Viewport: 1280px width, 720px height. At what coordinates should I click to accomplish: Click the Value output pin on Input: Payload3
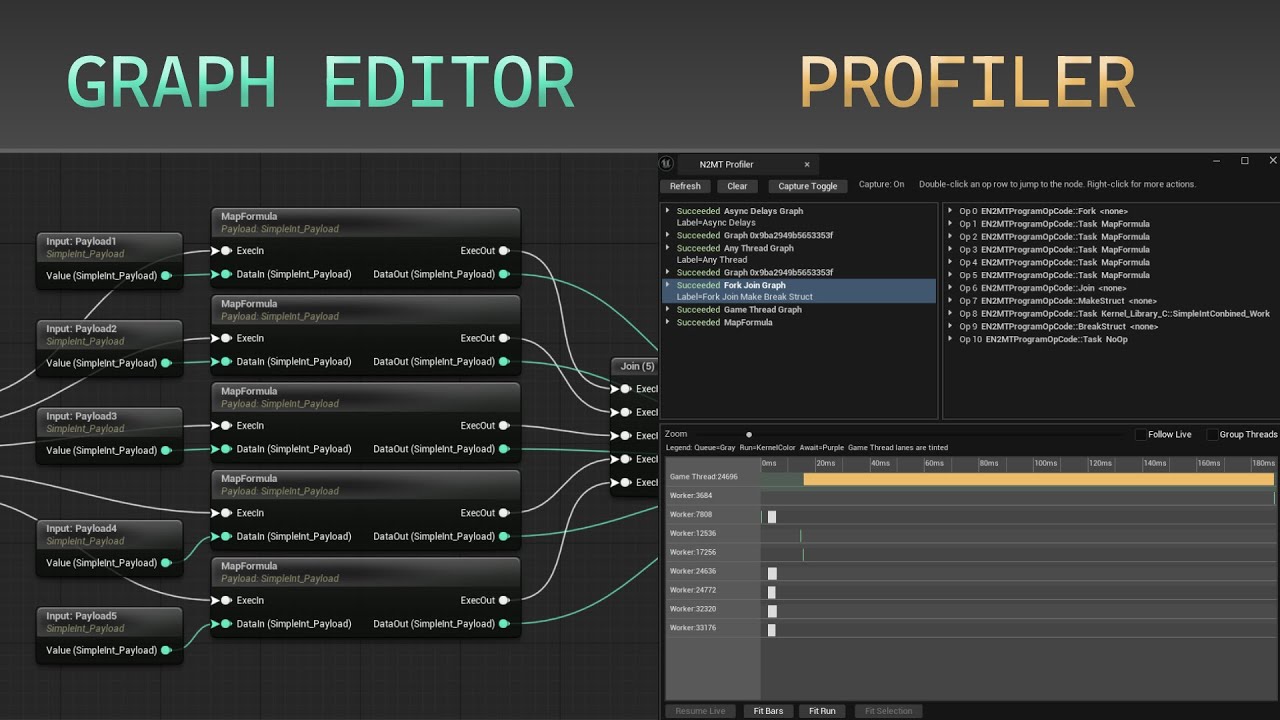[x=166, y=450]
